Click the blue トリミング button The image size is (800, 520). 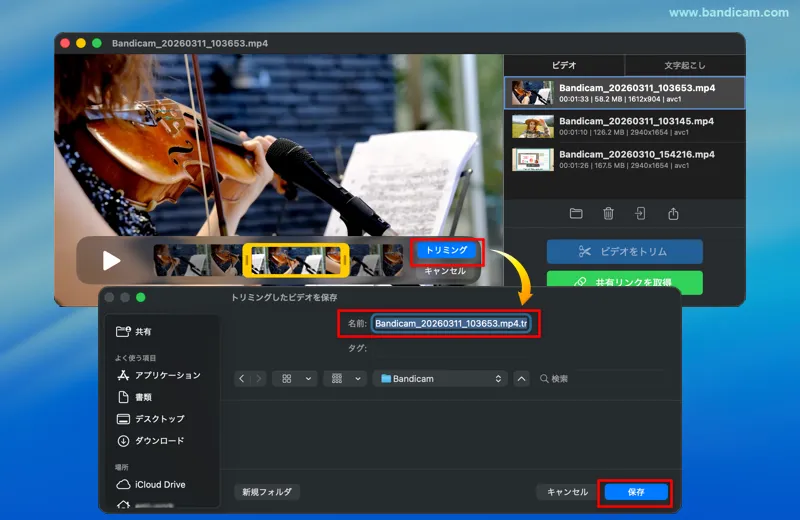pyautogui.click(x=446, y=250)
